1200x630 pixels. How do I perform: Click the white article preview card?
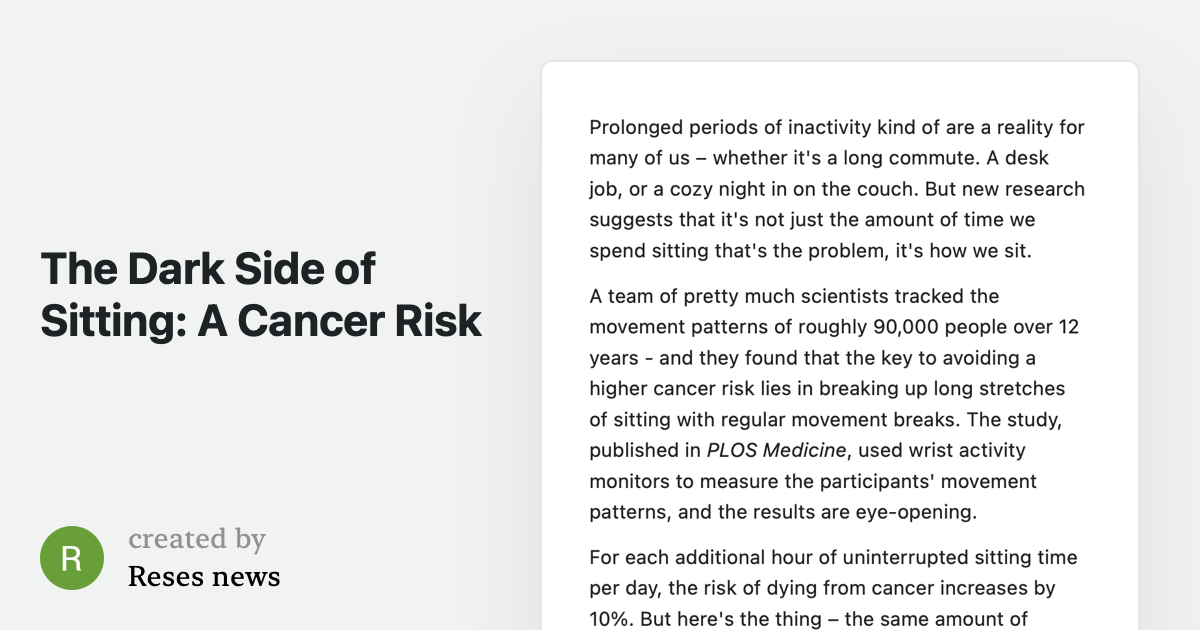840,346
